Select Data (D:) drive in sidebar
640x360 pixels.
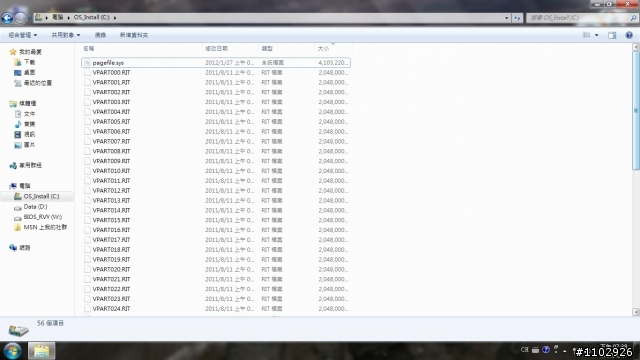click(31, 207)
